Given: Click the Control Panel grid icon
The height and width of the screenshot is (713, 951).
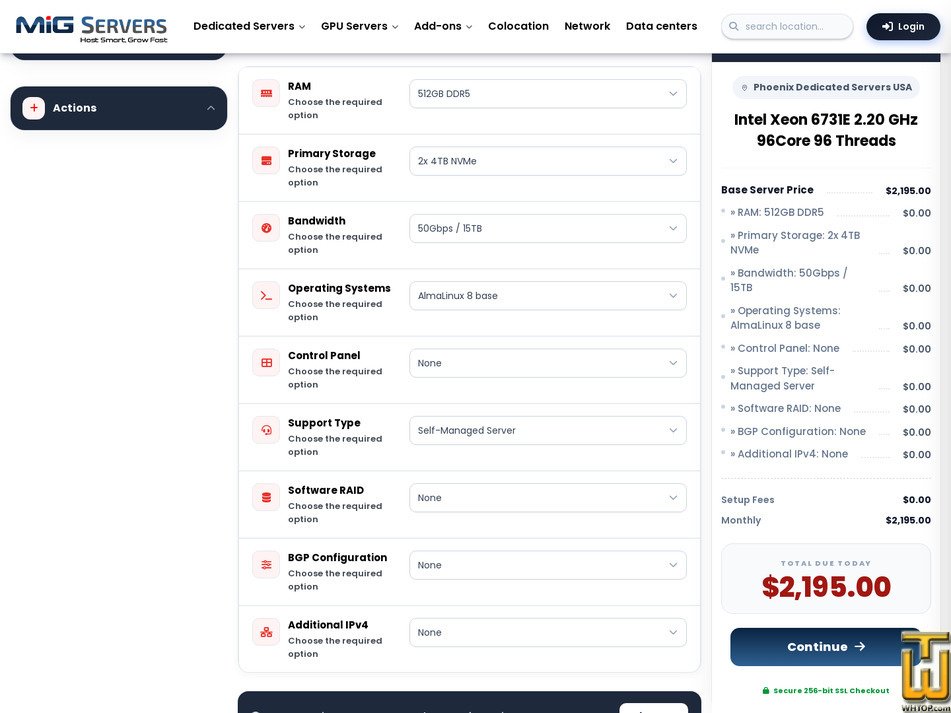Looking at the screenshot, I should pyautogui.click(x=266, y=363).
